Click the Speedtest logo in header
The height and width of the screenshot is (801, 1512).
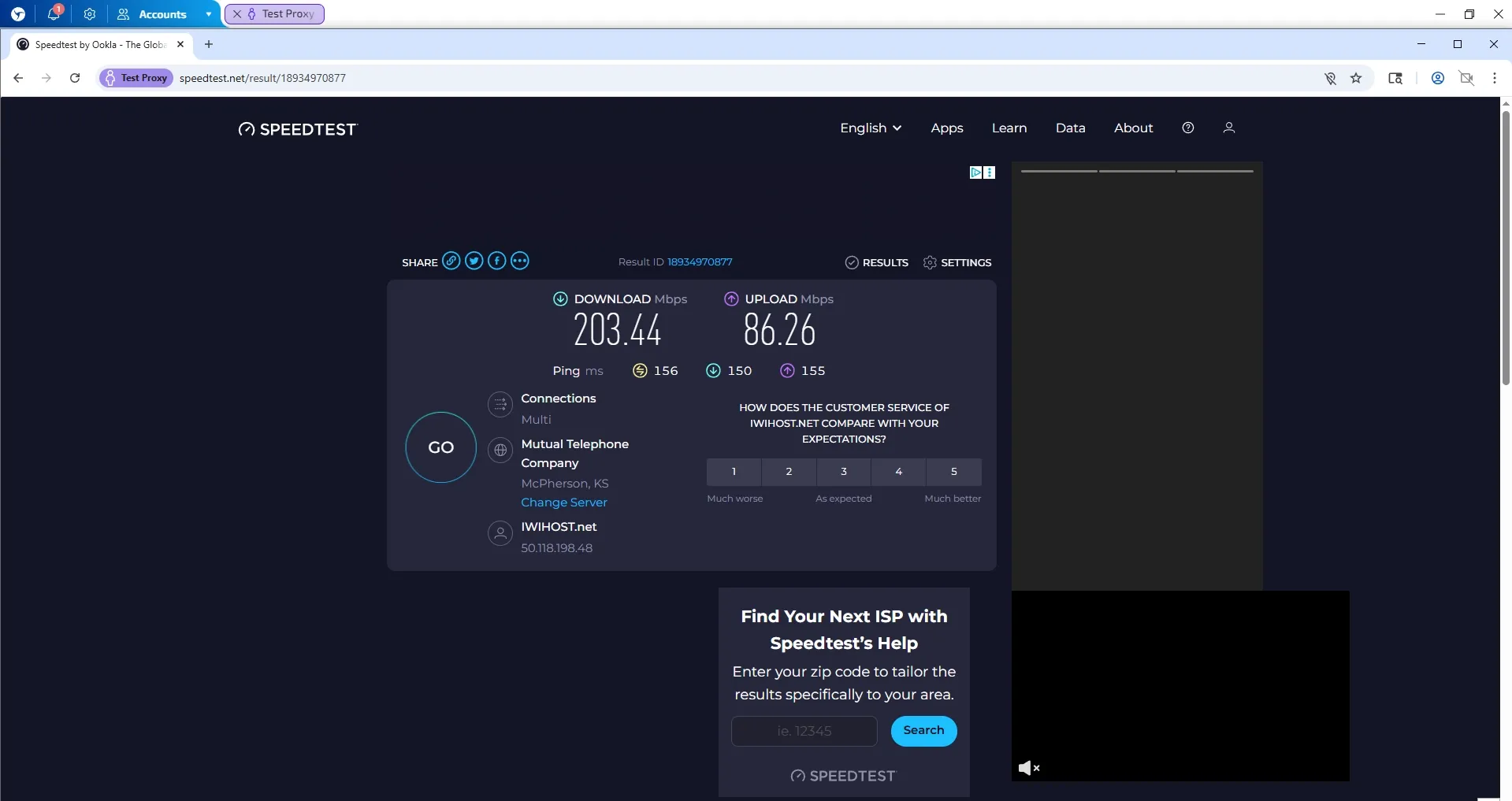click(x=298, y=129)
